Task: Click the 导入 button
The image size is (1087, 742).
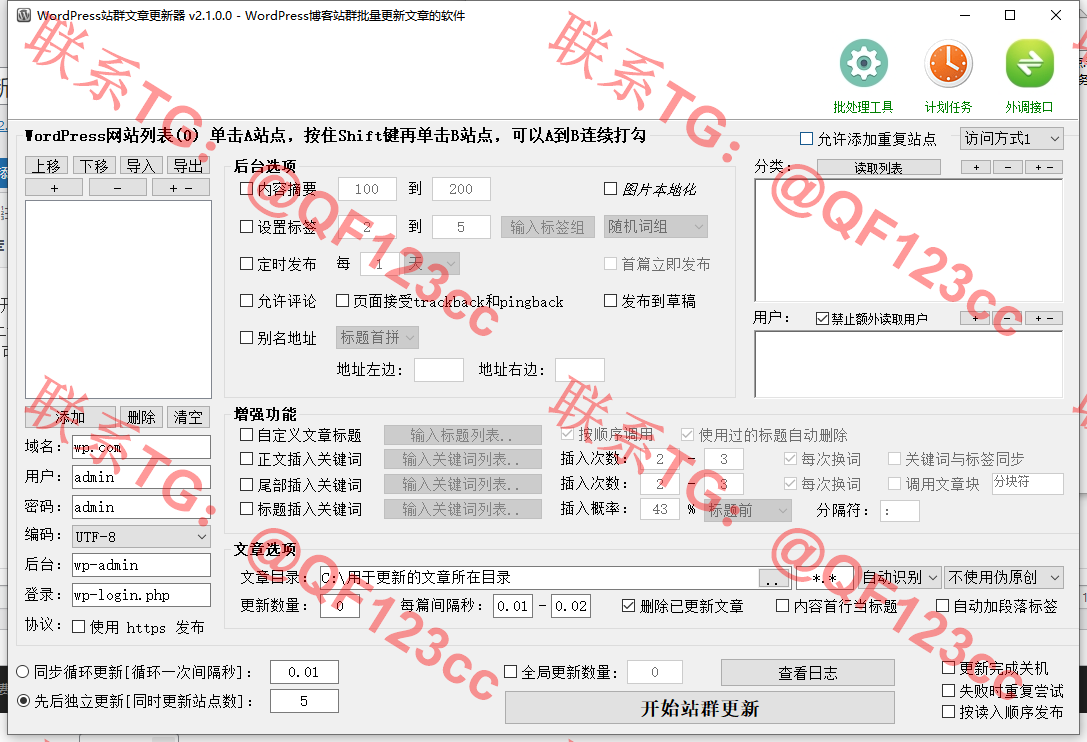Action: pyautogui.click(x=141, y=166)
